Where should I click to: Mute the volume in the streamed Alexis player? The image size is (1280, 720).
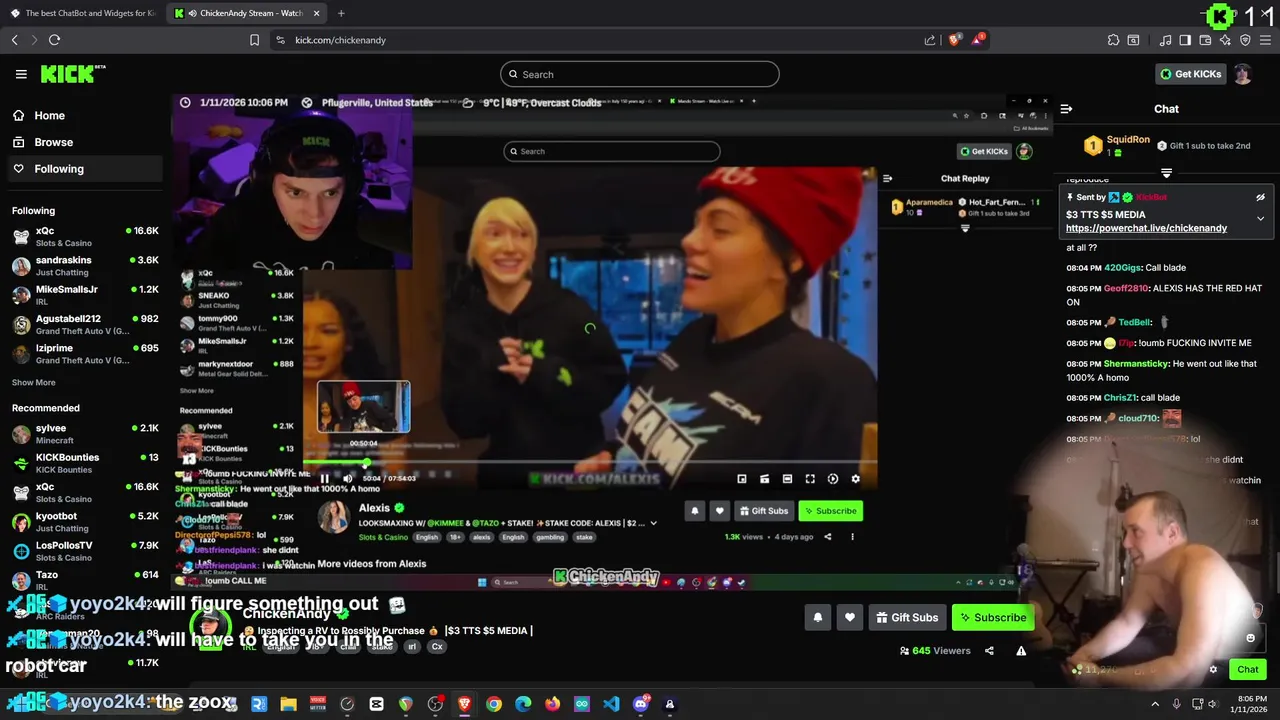click(x=347, y=479)
